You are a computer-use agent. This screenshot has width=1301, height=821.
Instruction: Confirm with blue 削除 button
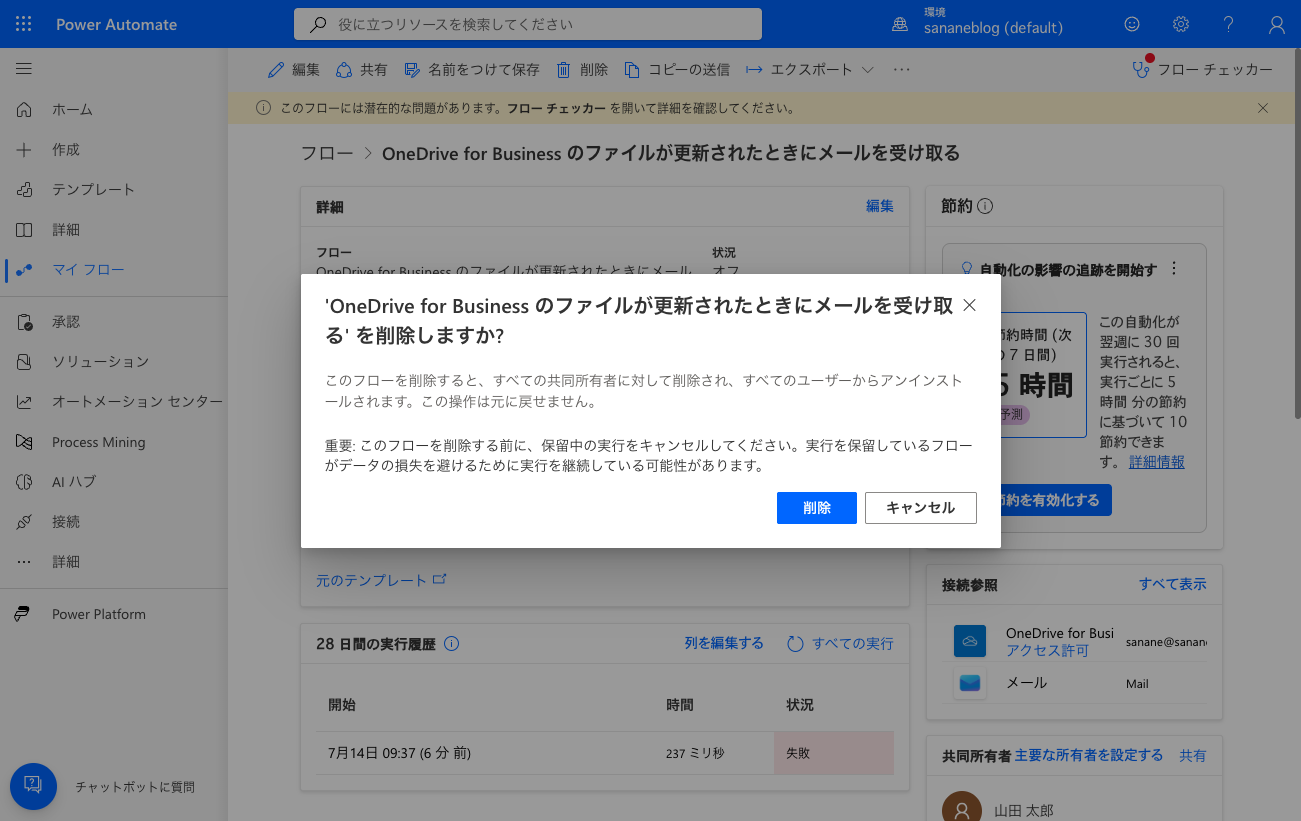(x=817, y=508)
